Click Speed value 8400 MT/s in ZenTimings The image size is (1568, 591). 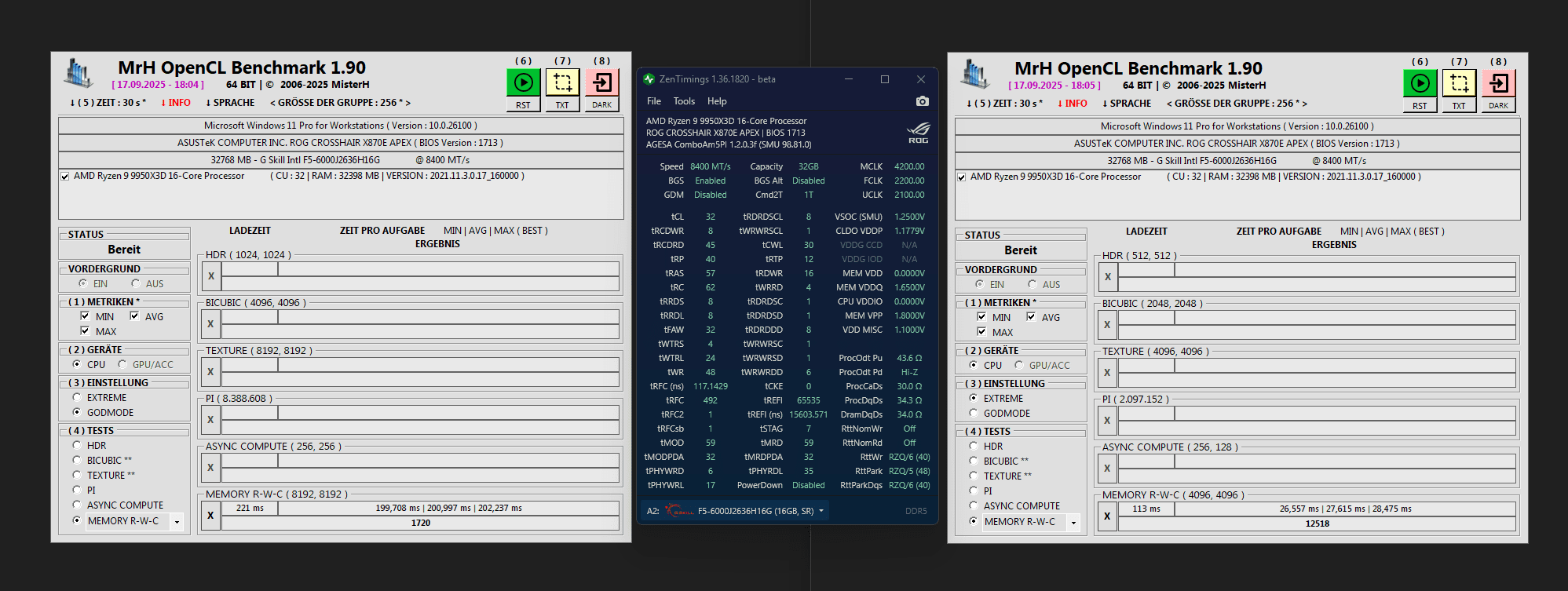pos(711,166)
